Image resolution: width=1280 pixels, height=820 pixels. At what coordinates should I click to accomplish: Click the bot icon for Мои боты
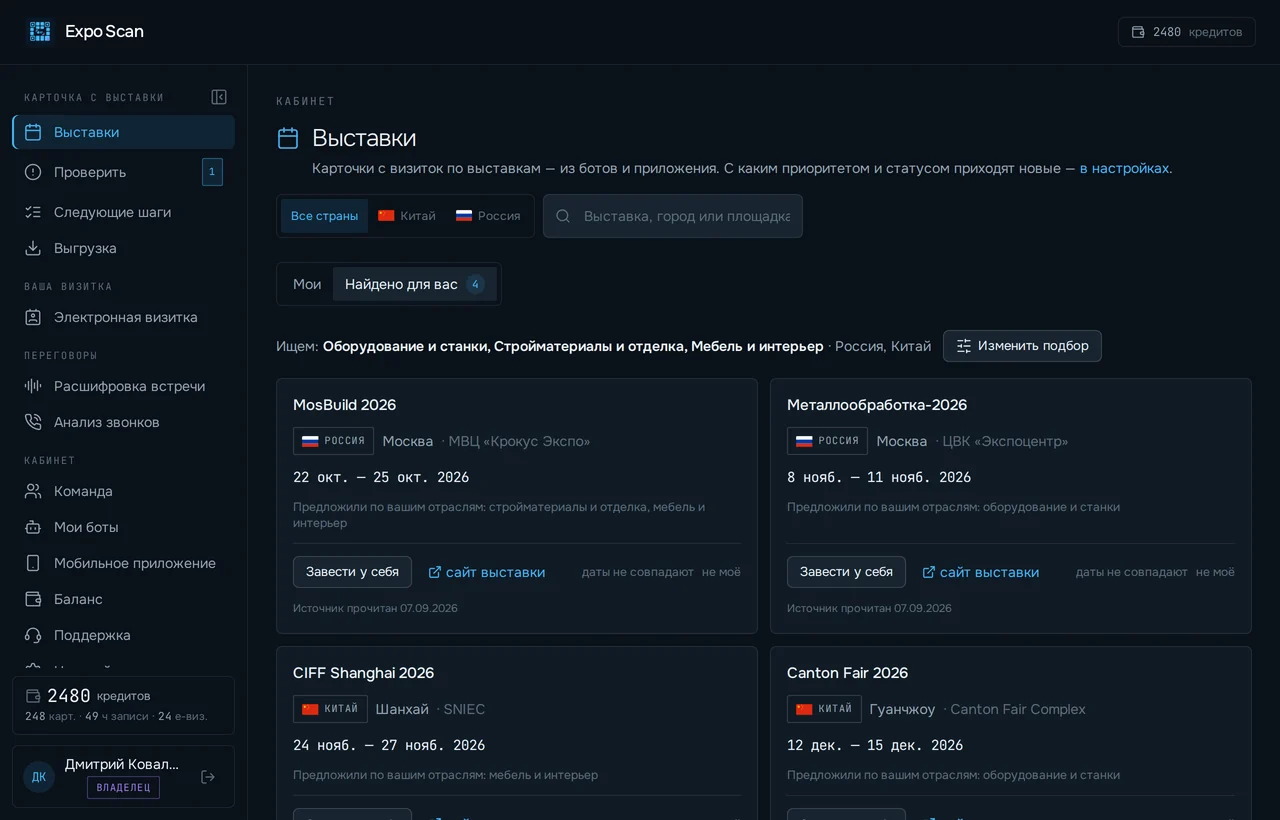tap(33, 527)
